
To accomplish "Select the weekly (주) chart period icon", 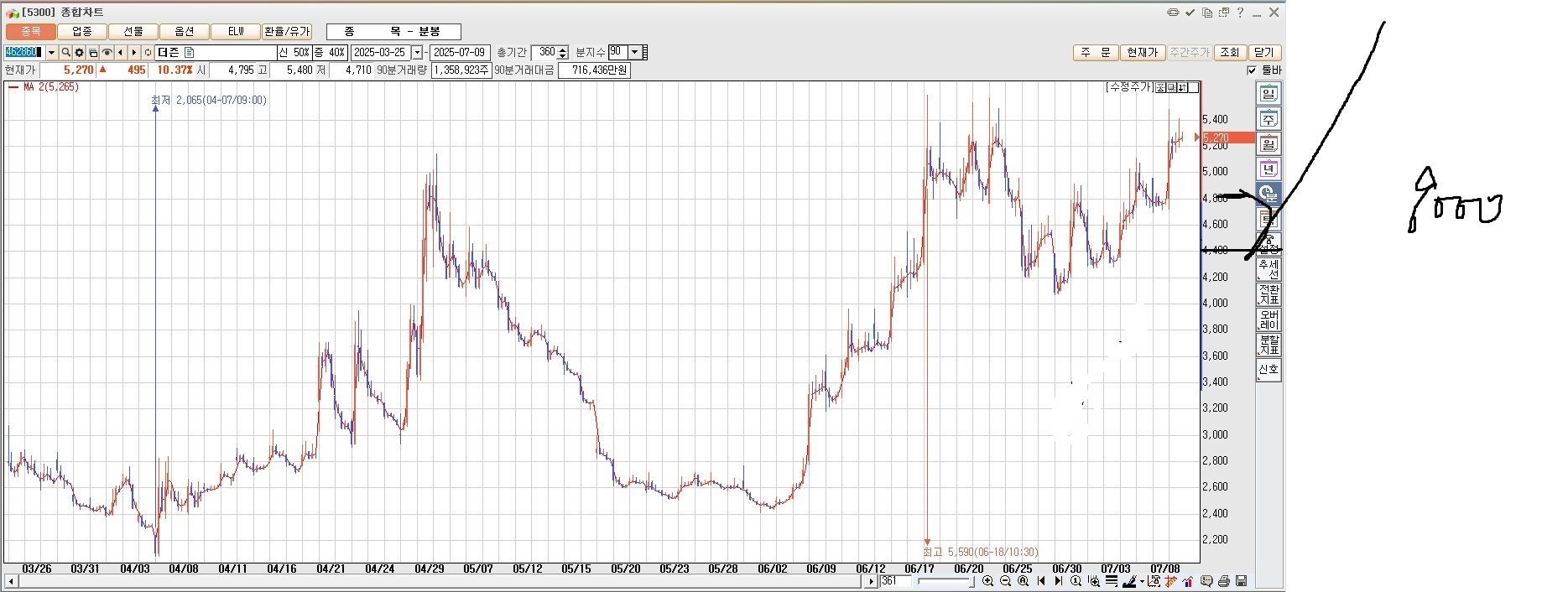I will coord(1268,119).
